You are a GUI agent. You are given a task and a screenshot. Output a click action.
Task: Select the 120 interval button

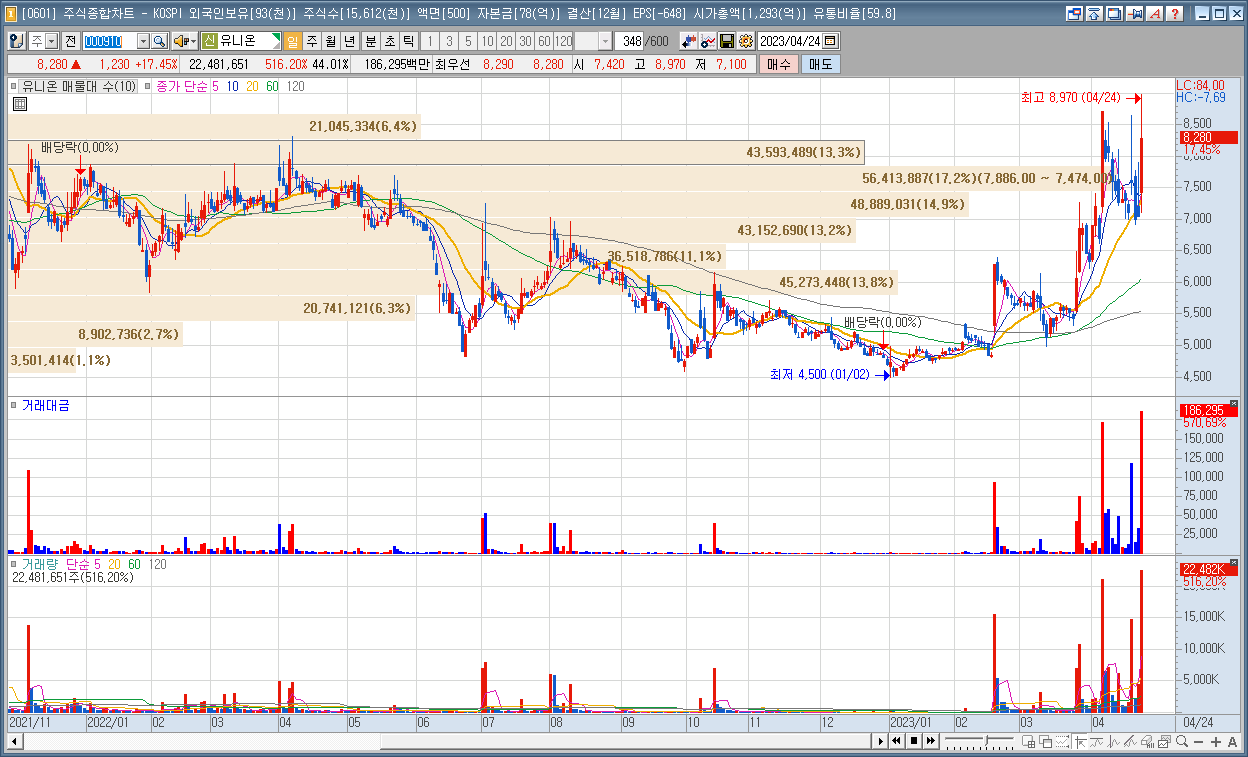(x=563, y=41)
